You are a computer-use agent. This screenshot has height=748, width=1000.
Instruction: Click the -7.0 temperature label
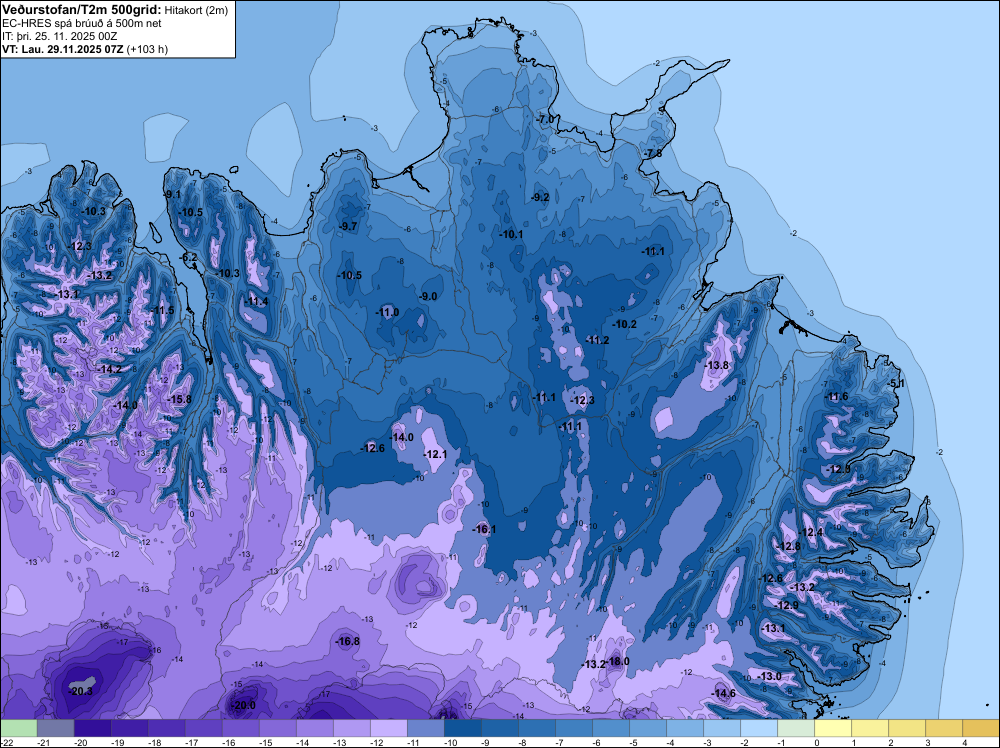[545, 119]
